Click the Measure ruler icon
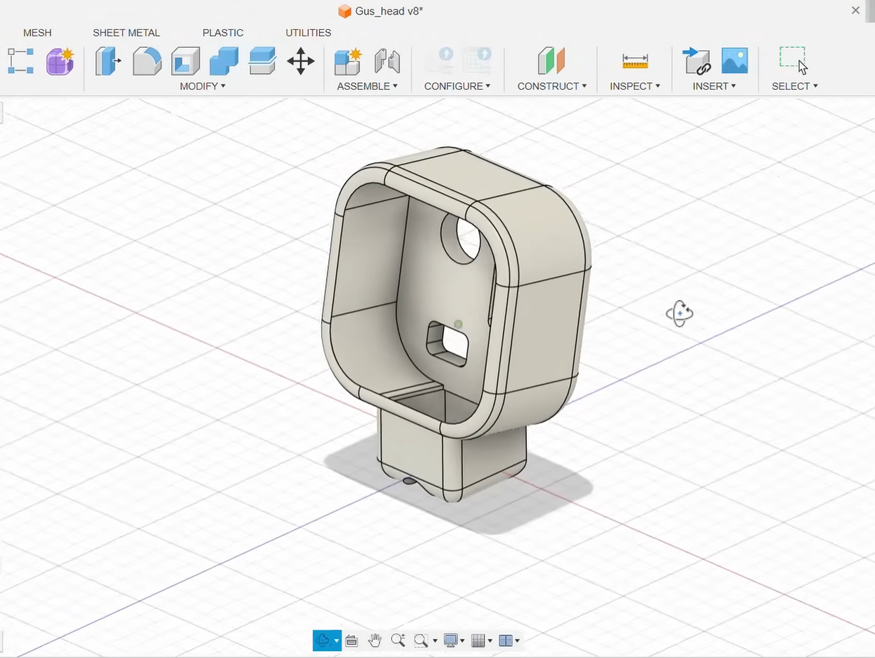The width and height of the screenshot is (875, 658). tap(635, 61)
